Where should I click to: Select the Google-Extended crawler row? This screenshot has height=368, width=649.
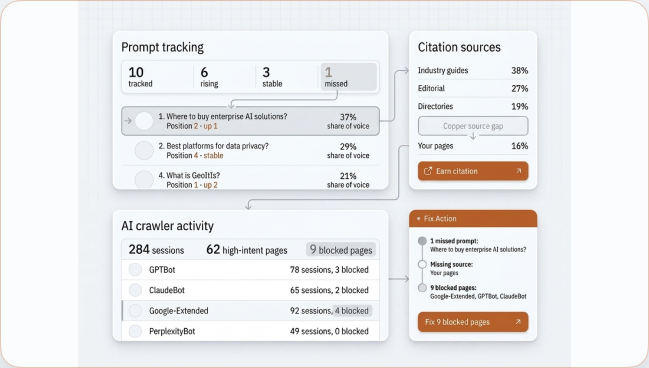click(x=250, y=310)
